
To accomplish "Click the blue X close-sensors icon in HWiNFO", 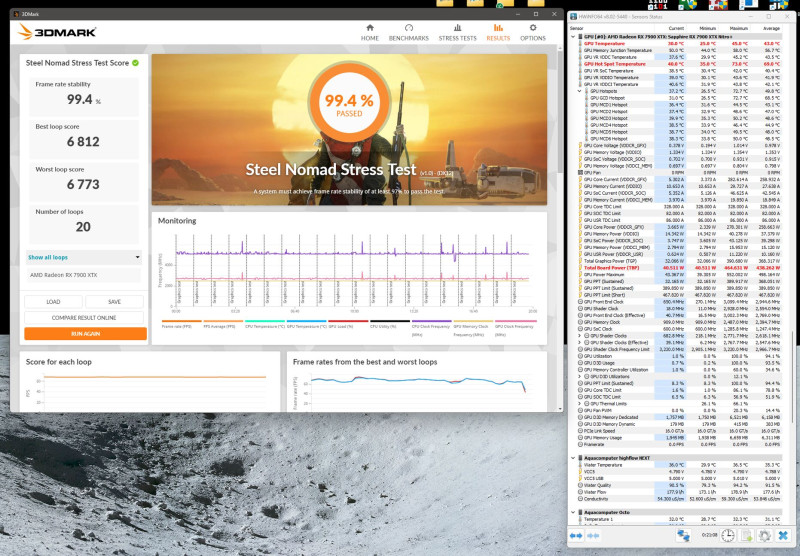I will coord(783,536).
